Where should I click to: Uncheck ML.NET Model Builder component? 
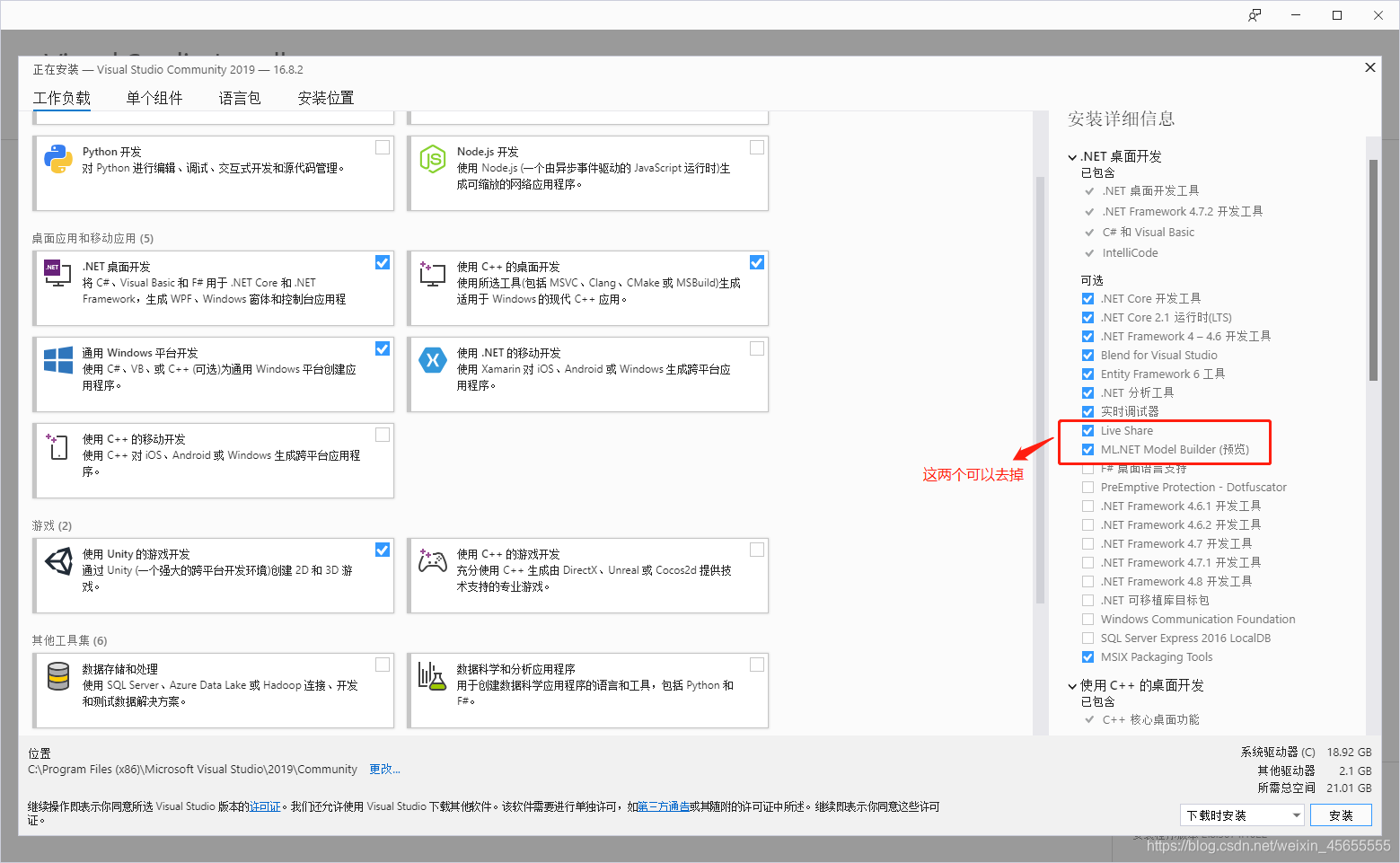[x=1087, y=450]
